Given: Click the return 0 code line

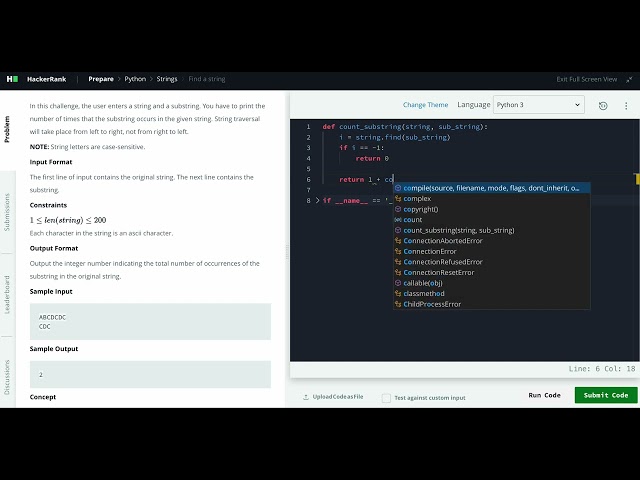Looking at the screenshot, I should 372,158.
